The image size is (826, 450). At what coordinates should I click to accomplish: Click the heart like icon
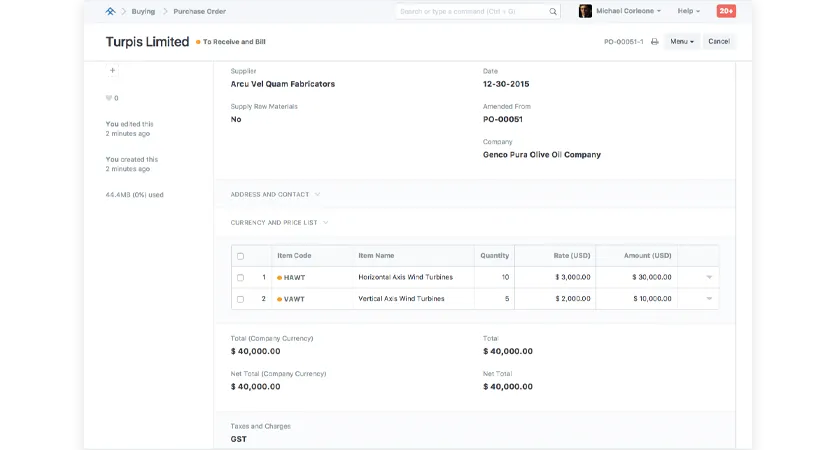click(109, 98)
